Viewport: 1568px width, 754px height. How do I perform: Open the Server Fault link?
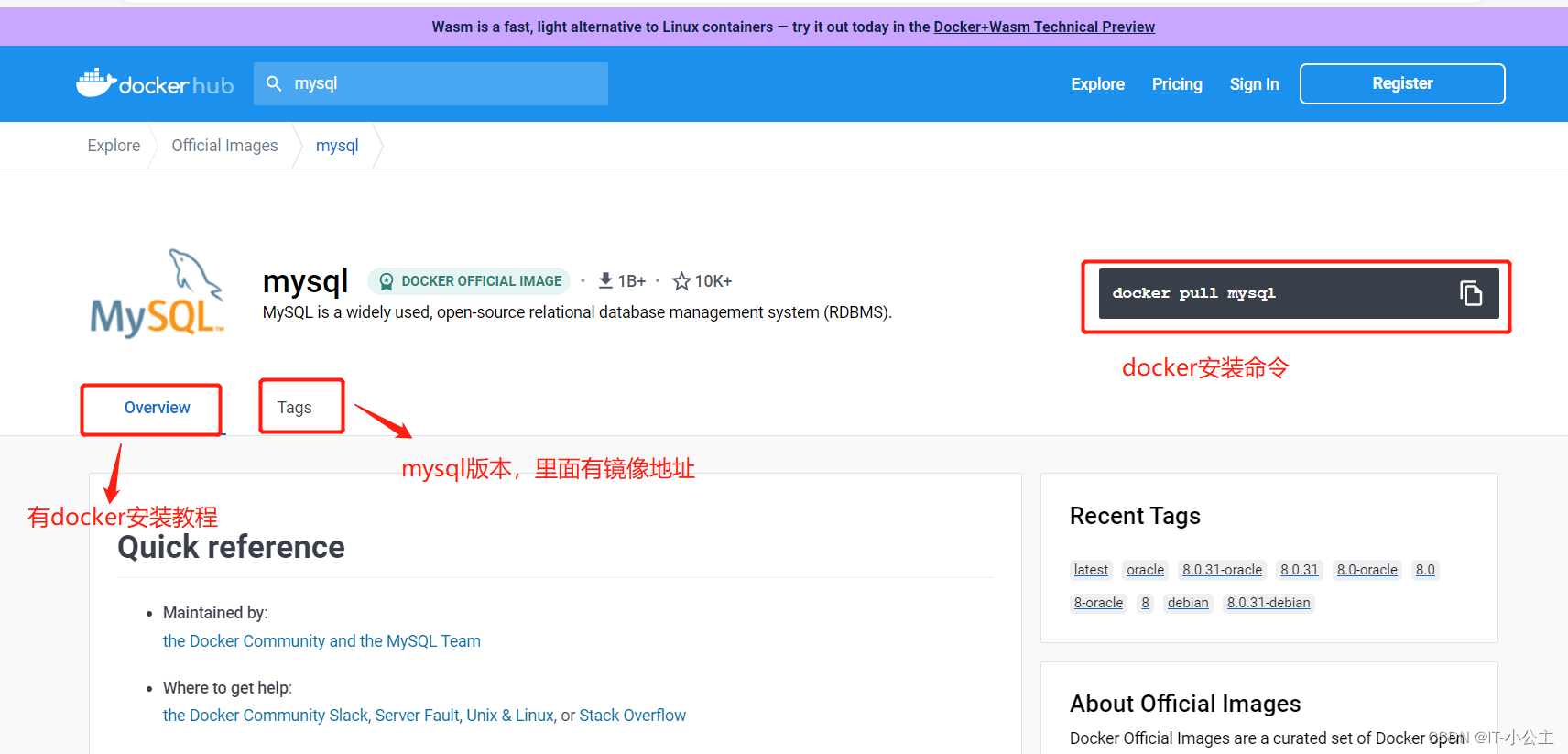click(418, 716)
